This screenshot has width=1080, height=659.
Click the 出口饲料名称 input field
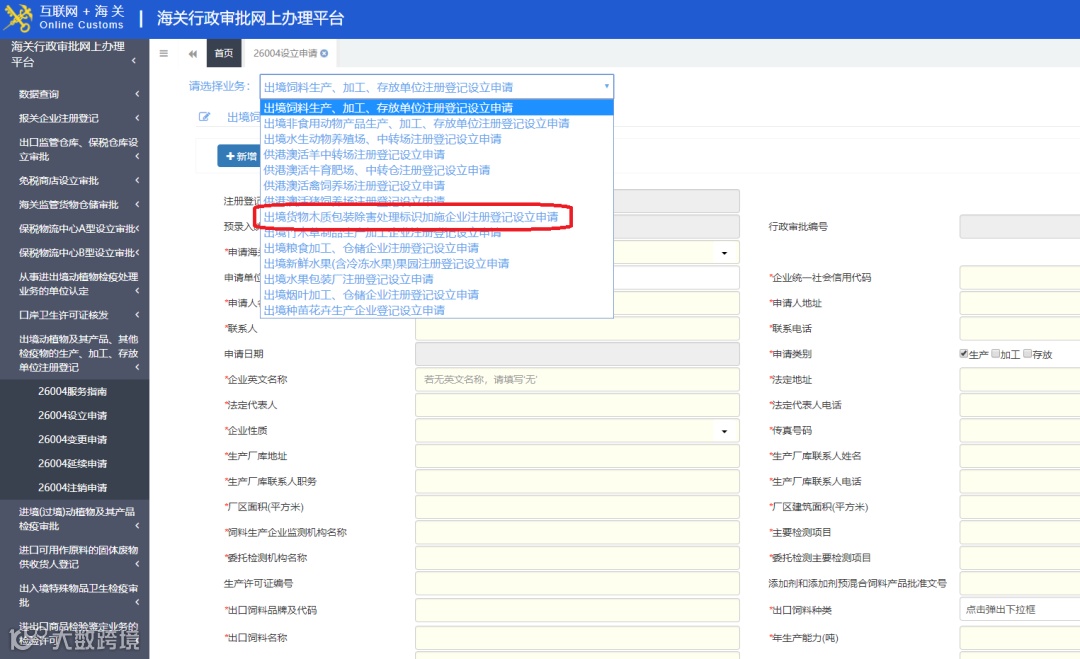[577, 638]
